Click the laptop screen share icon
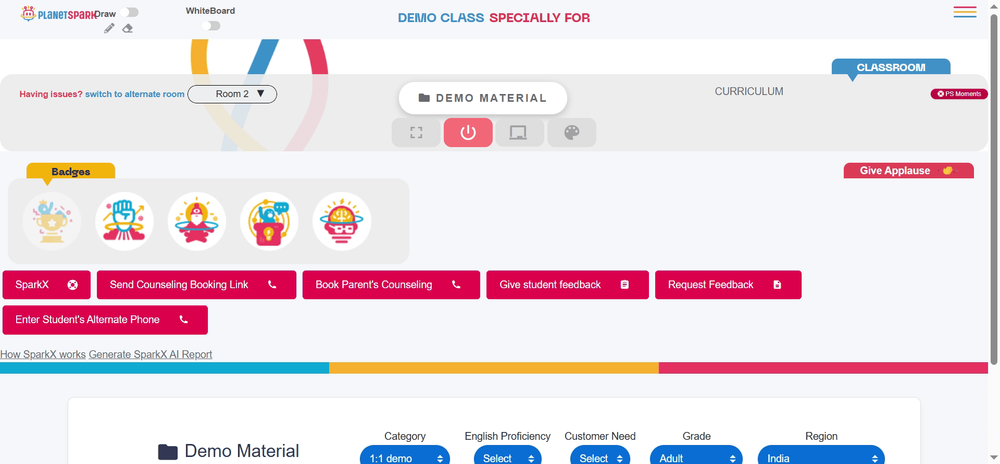The image size is (1000, 464). point(520,133)
